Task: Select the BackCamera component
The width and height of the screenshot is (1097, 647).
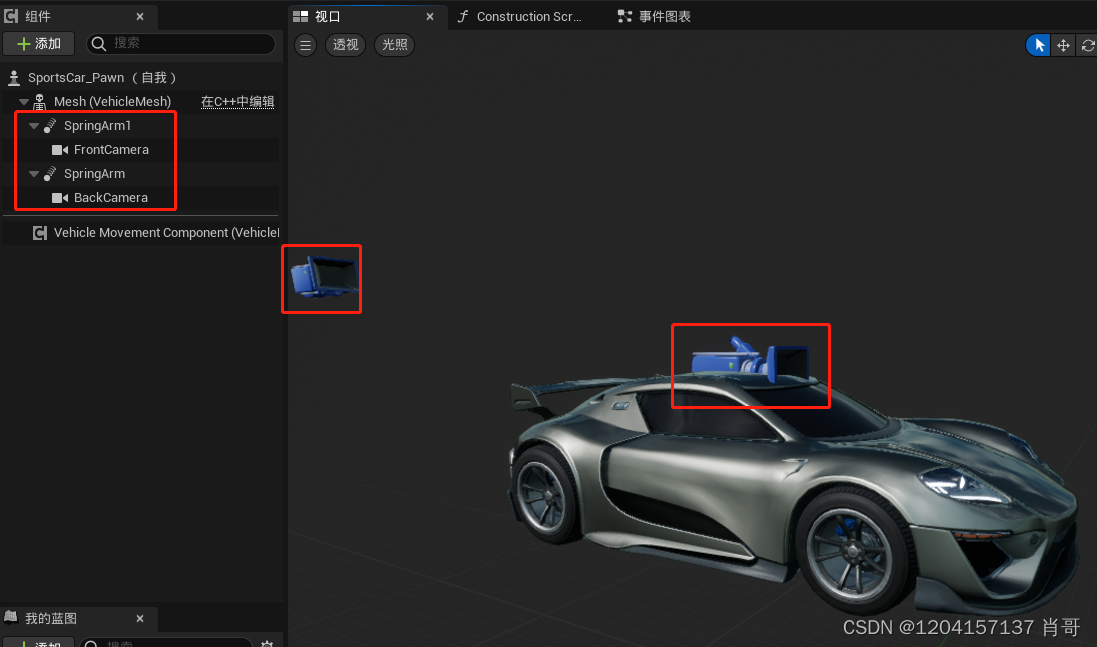Action: [111, 197]
